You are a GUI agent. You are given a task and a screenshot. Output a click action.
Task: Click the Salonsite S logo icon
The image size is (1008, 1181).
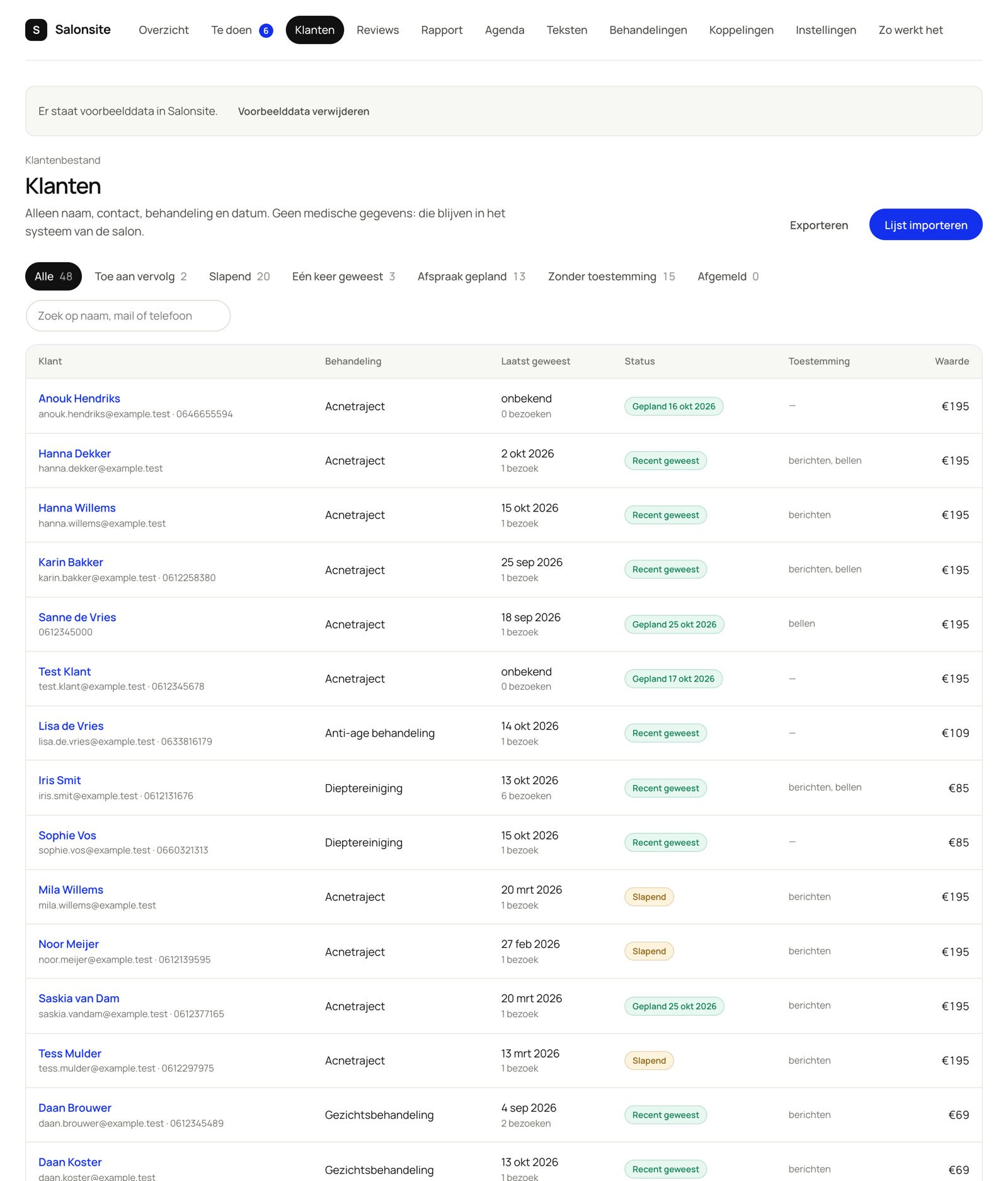36,30
